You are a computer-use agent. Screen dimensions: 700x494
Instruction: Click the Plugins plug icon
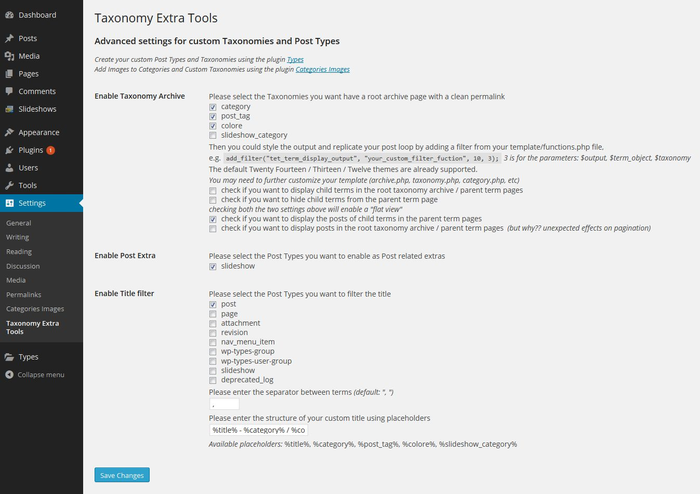pos(9,150)
